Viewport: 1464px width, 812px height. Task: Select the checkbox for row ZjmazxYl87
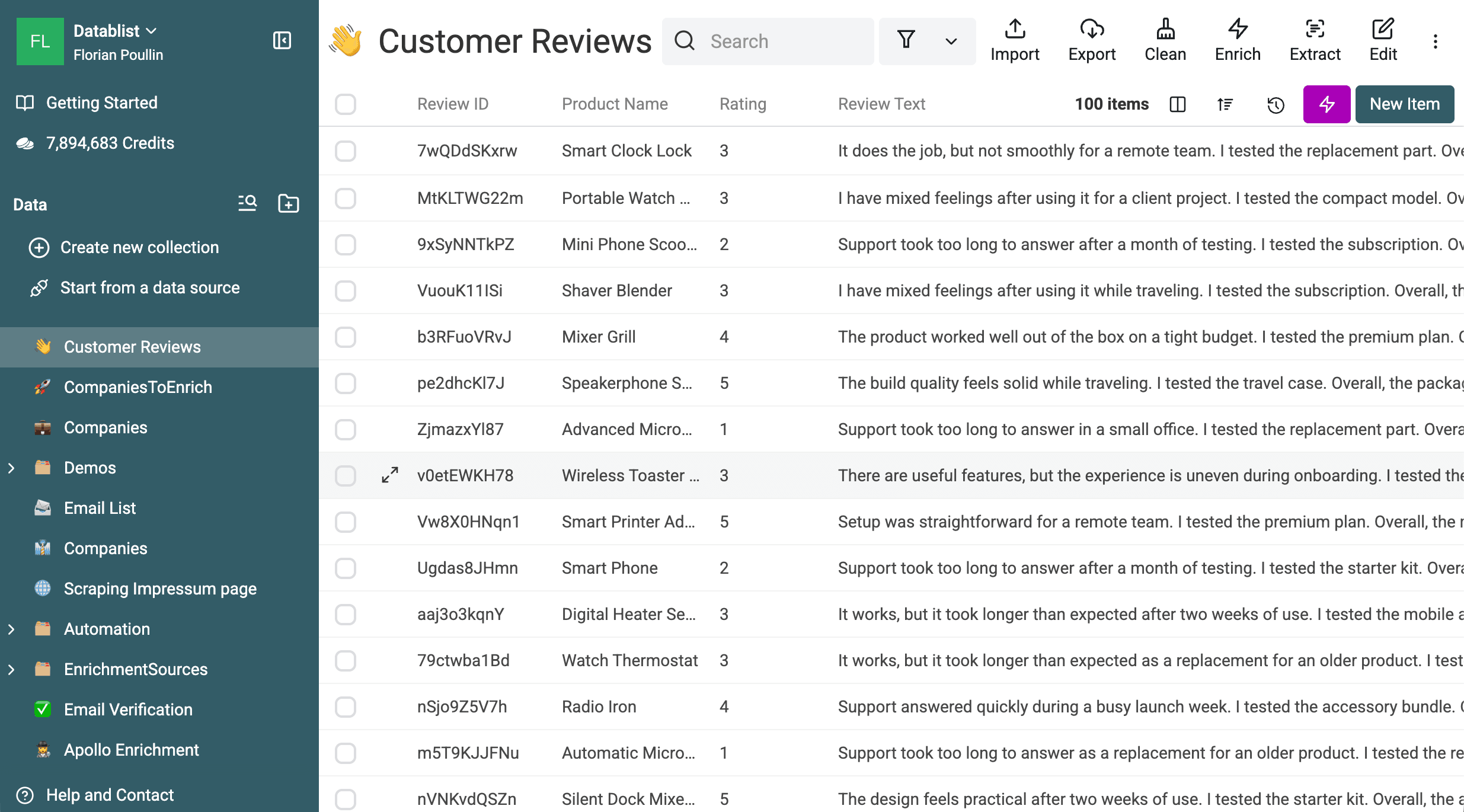(x=346, y=430)
